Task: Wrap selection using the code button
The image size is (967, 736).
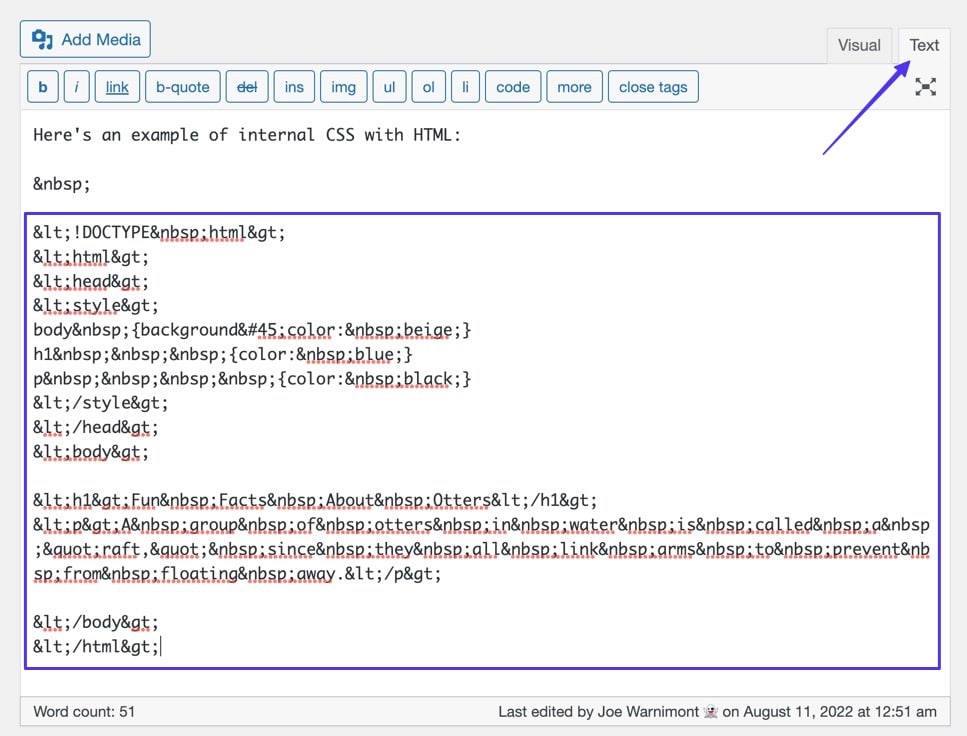Action: point(512,87)
